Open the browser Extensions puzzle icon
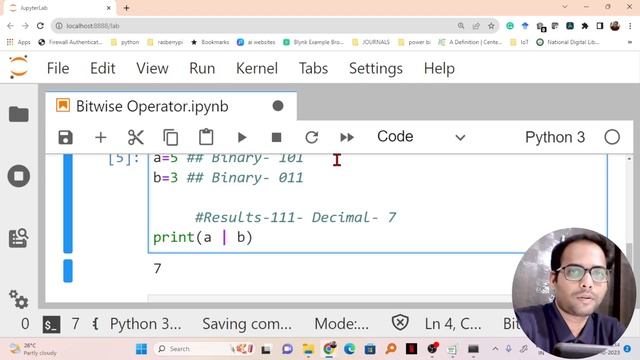 click(584, 26)
